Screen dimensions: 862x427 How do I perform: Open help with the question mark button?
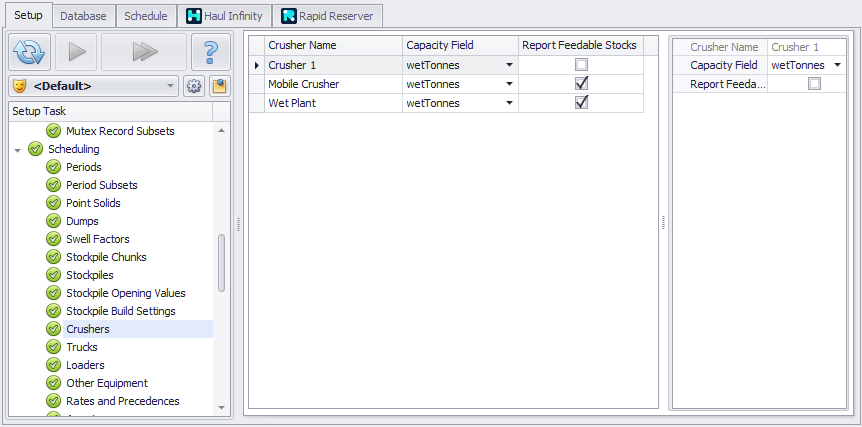coord(211,52)
